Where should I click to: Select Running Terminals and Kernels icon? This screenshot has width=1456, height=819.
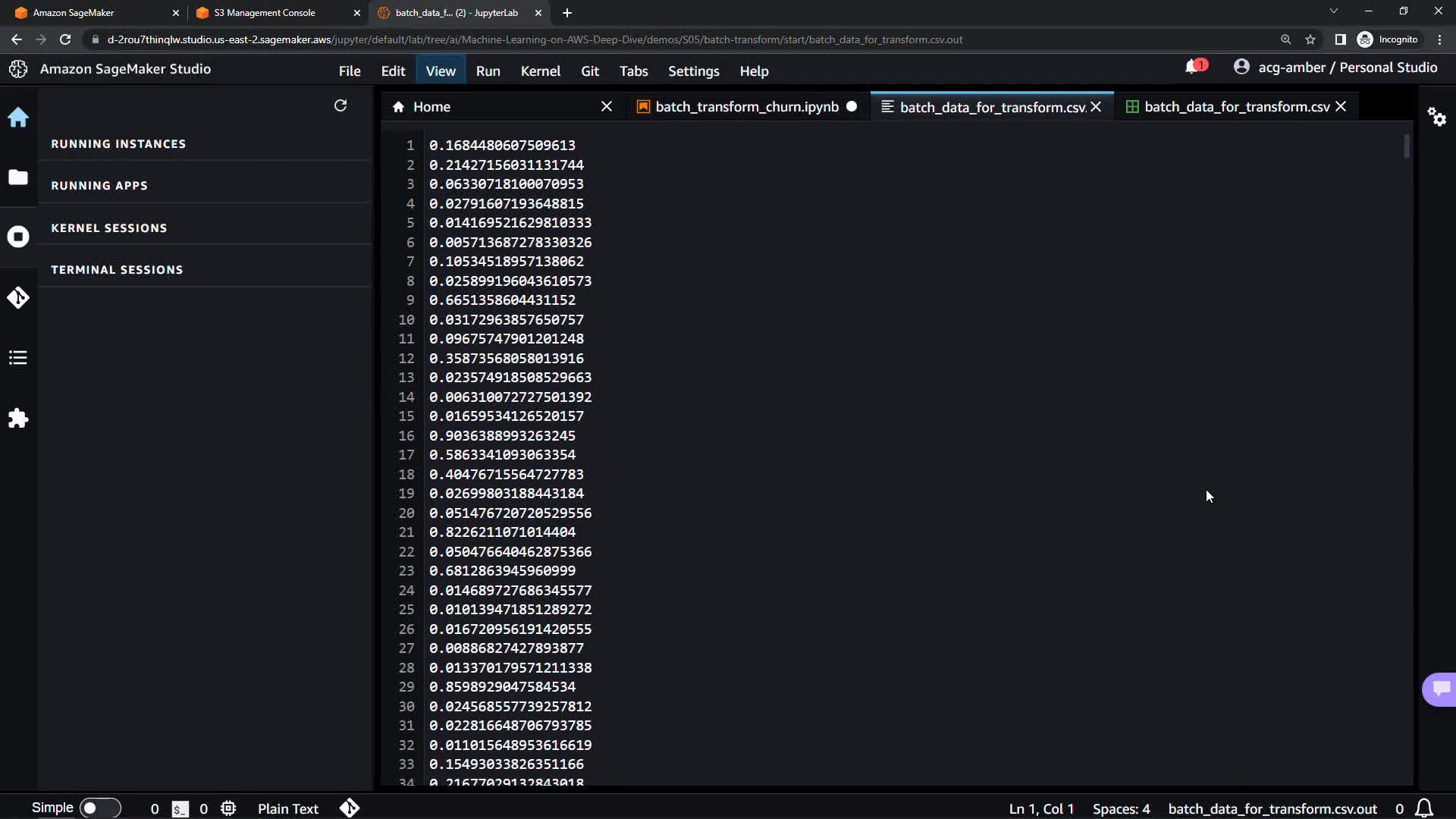[18, 237]
